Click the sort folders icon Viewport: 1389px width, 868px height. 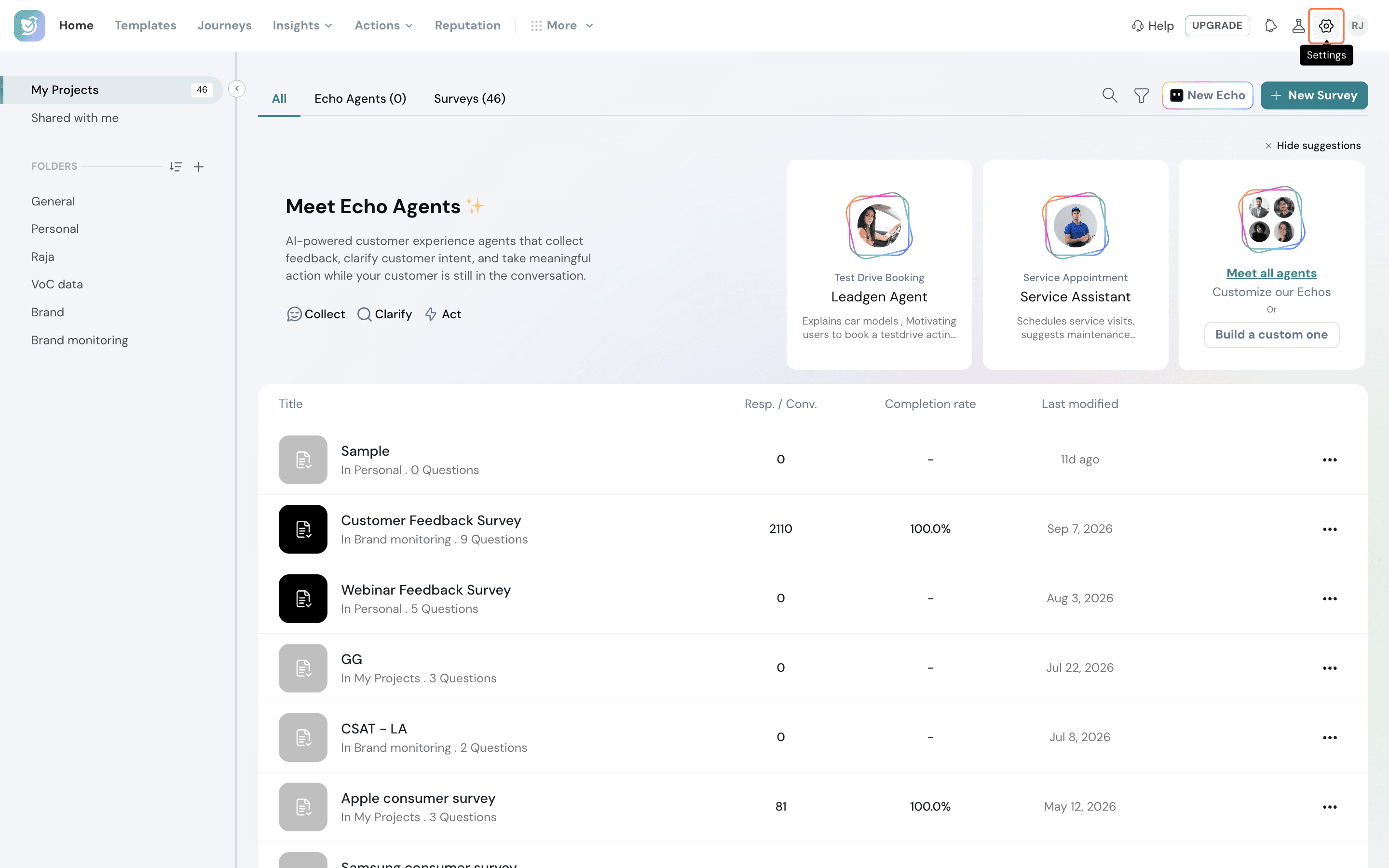(x=176, y=166)
